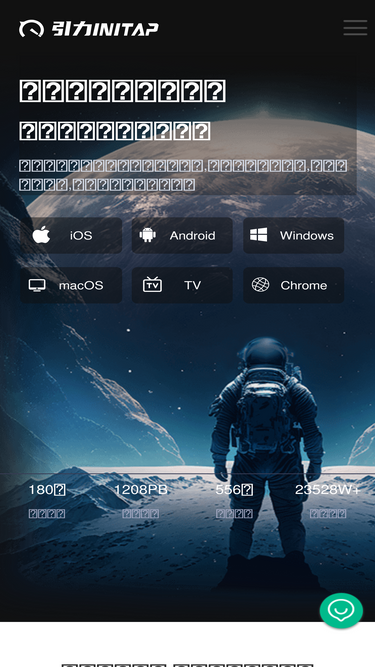
Task: Click the 1208PB statistic
Action: [141, 490]
